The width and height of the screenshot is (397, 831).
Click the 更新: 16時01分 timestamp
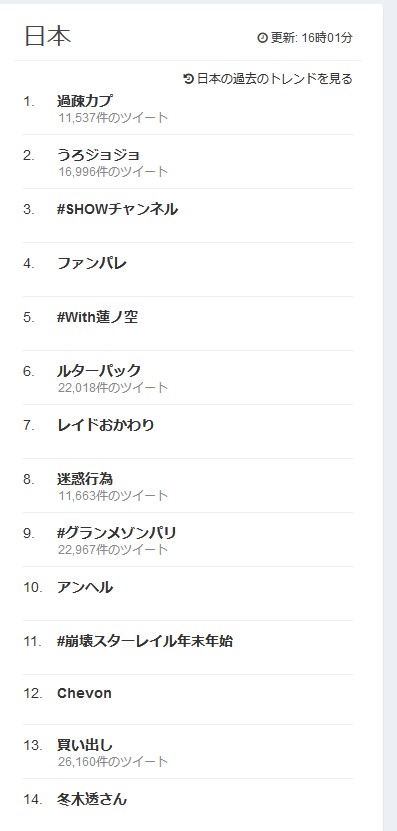(x=311, y=38)
